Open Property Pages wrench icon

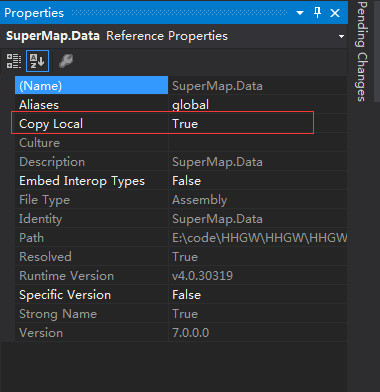[66, 61]
